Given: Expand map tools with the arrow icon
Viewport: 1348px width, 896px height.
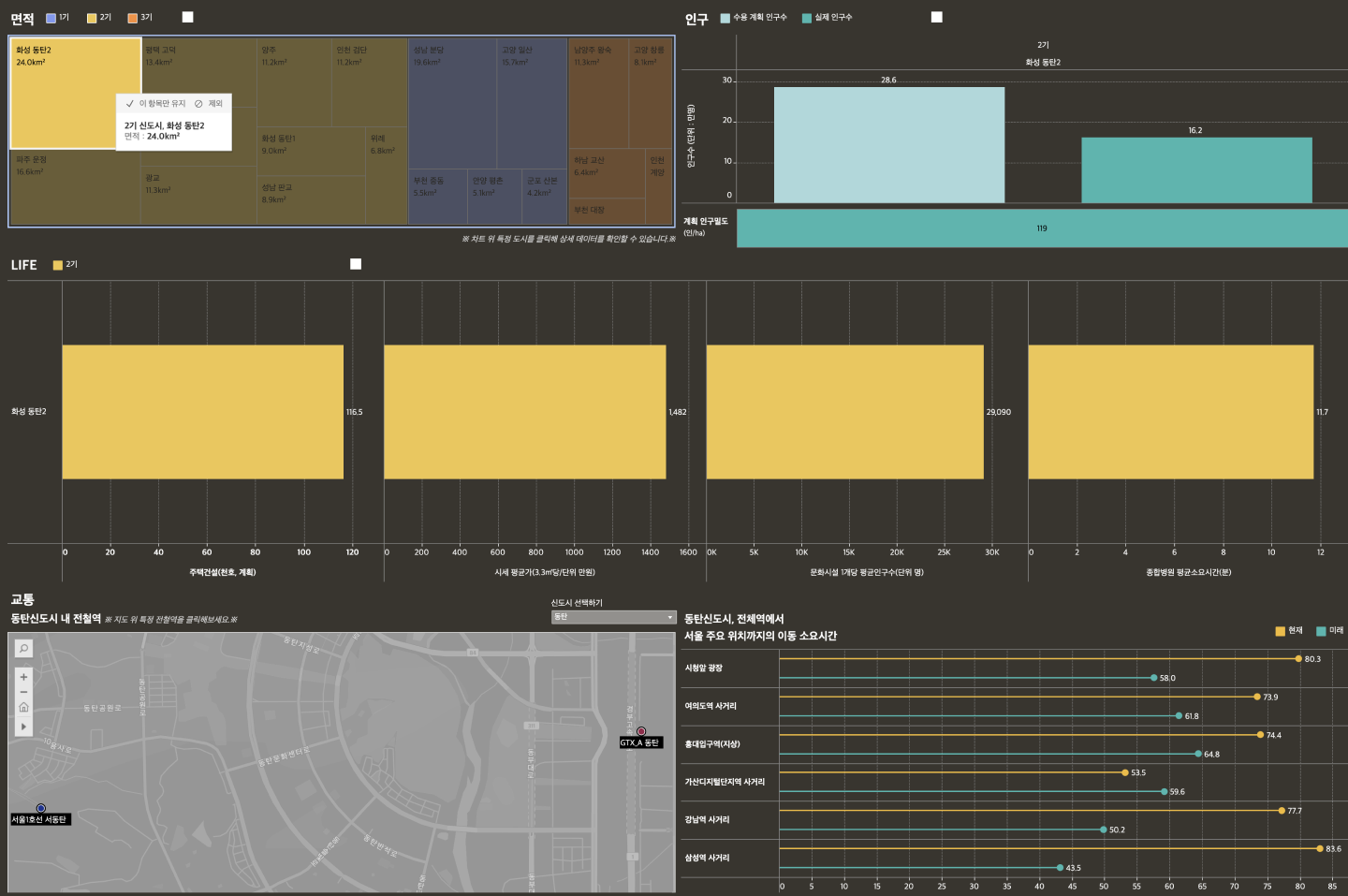Looking at the screenshot, I should (23, 726).
